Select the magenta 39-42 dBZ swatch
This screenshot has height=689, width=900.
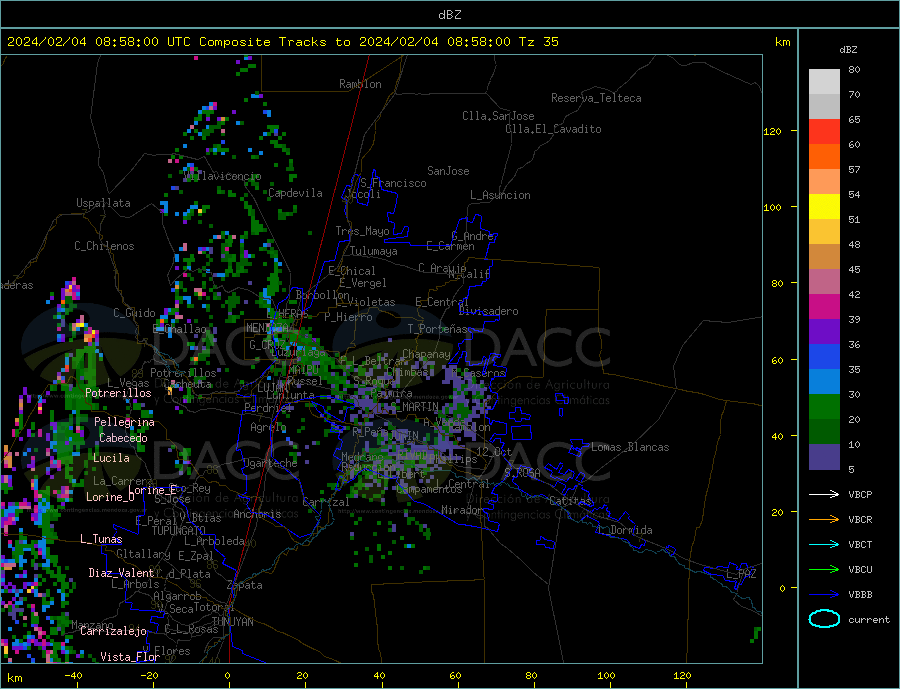824,307
